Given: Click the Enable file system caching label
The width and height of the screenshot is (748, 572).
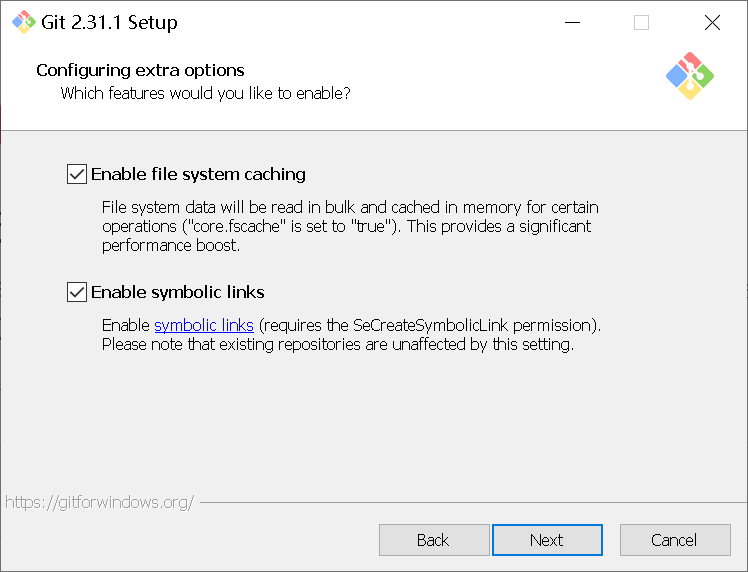Looking at the screenshot, I should pyautogui.click(x=198, y=175).
